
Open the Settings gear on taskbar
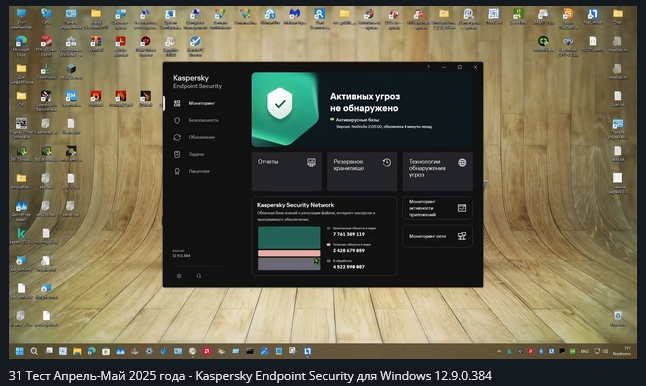pyautogui.click(x=149, y=351)
